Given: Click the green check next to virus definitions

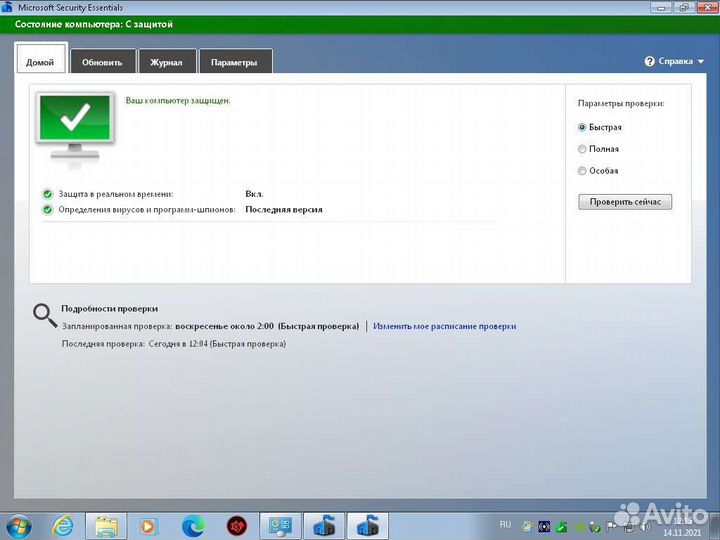Looking at the screenshot, I should point(47,210).
